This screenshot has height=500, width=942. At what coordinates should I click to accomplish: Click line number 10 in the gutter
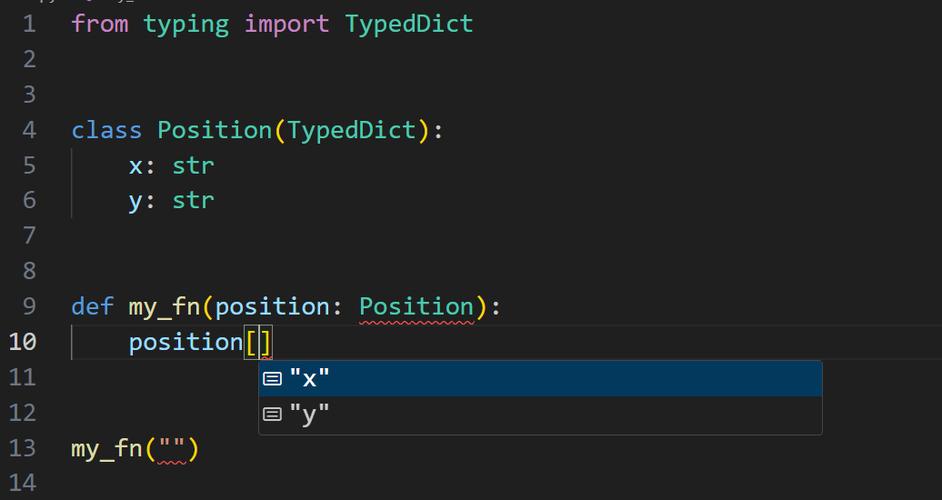click(23, 342)
